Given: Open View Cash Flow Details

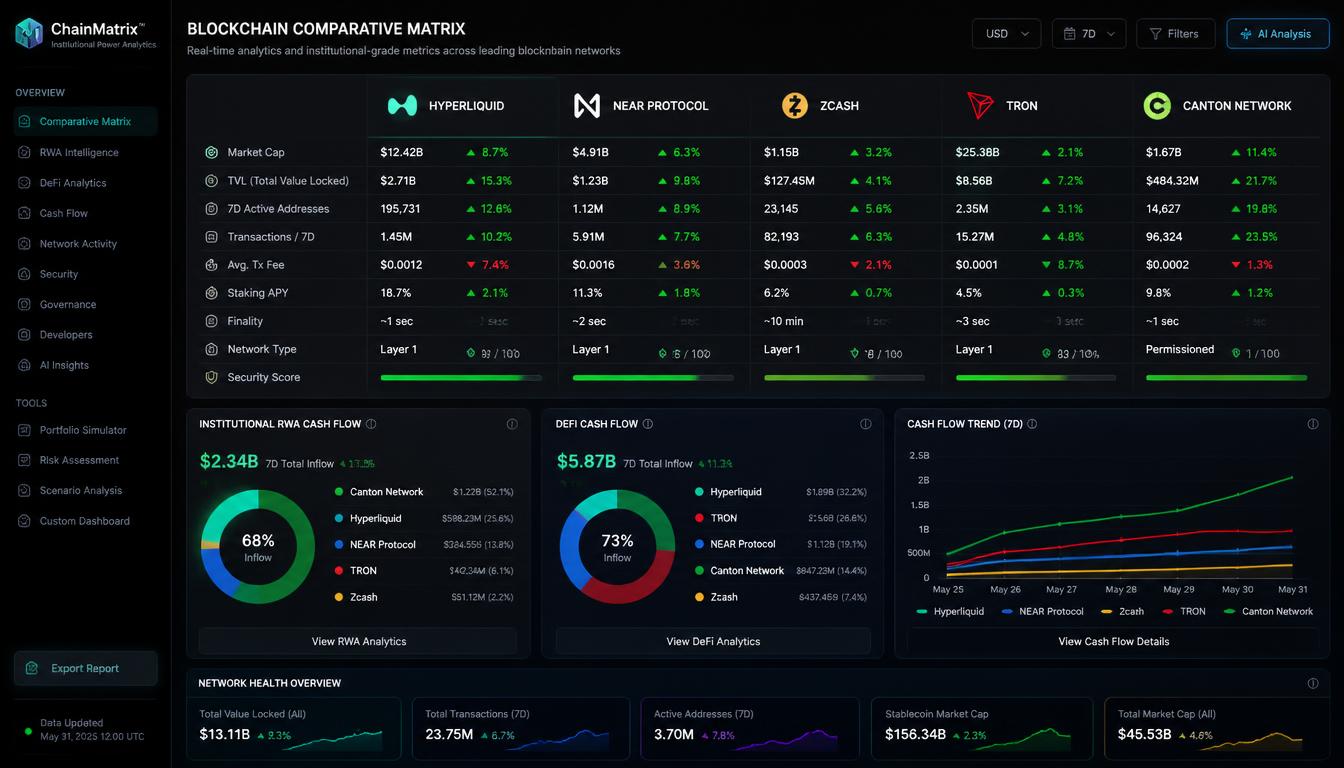Looking at the screenshot, I should [1114, 641].
